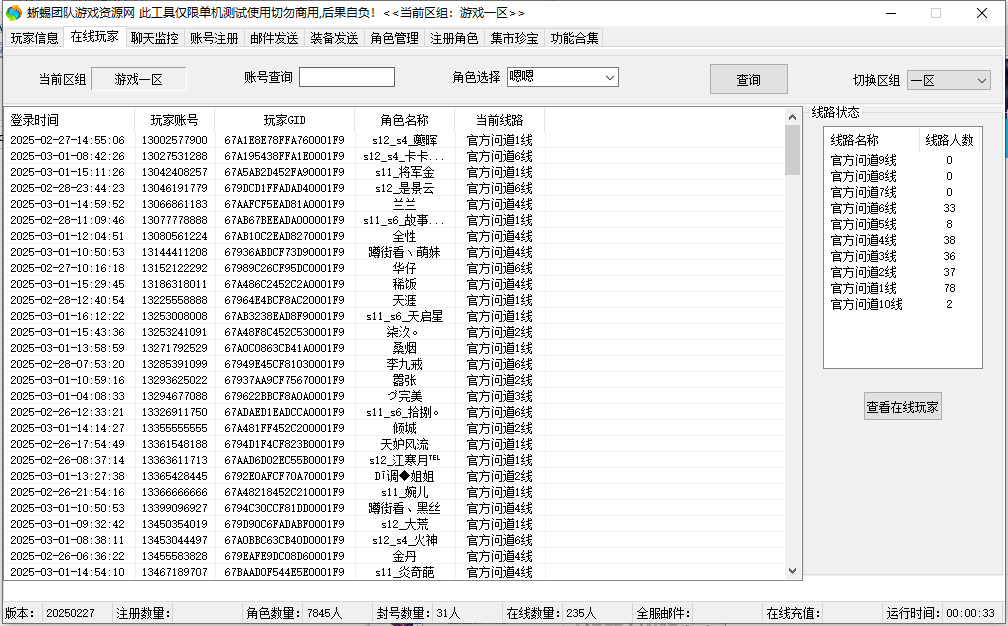Click the app icon in the title bar

point(12,13)
